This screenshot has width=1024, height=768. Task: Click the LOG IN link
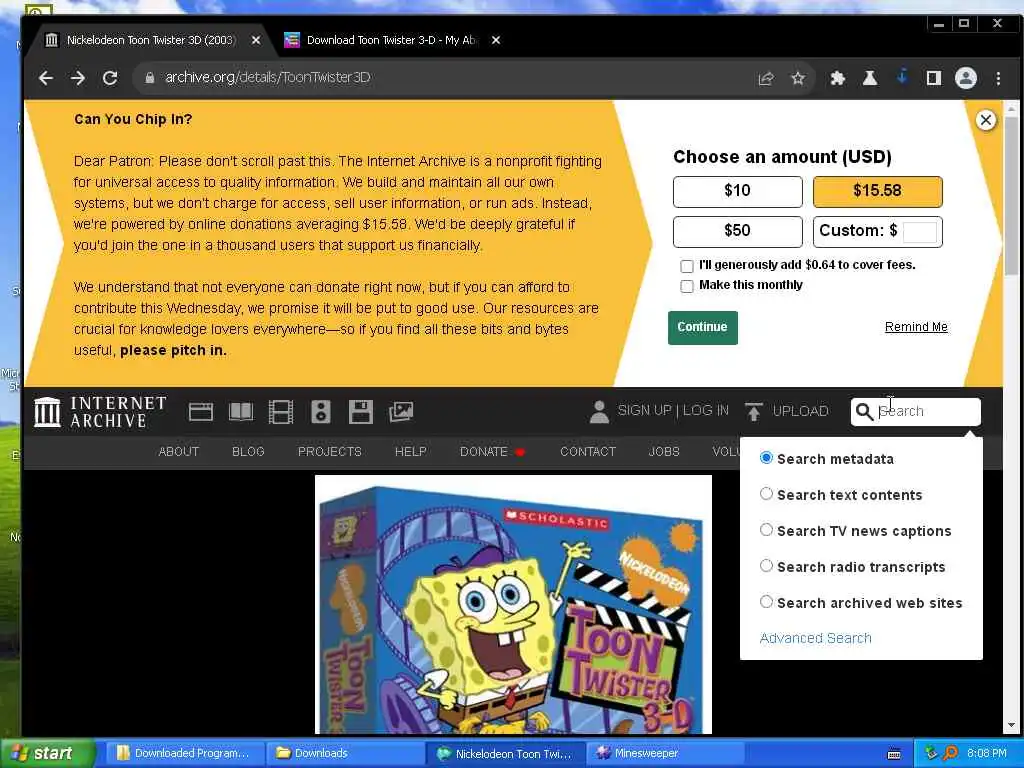click(x=705, y=410)
